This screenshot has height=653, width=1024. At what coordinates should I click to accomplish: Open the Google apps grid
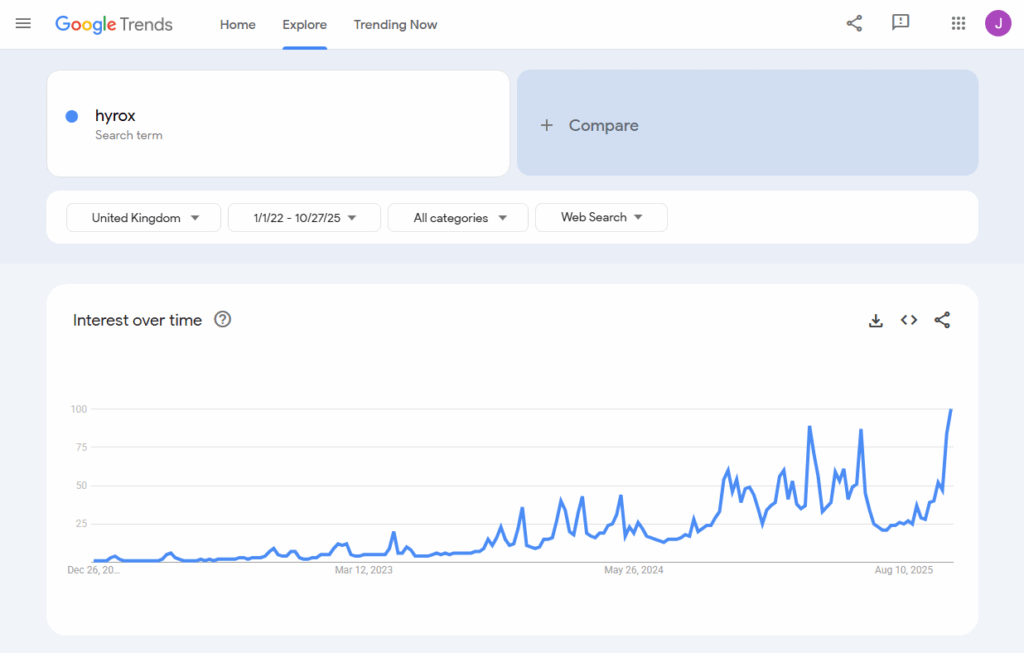pos(957,23)
